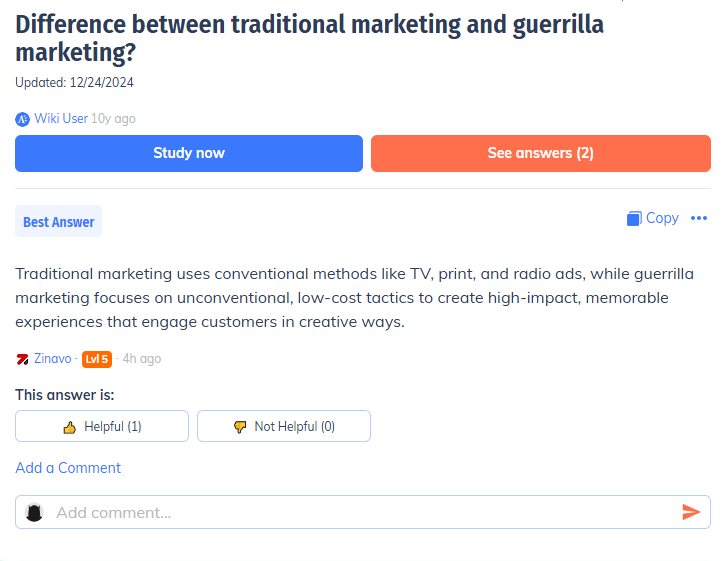This screenshot has height=561, width=721.
Task: Open the Wiki User profile link
Action: point(61,119)
